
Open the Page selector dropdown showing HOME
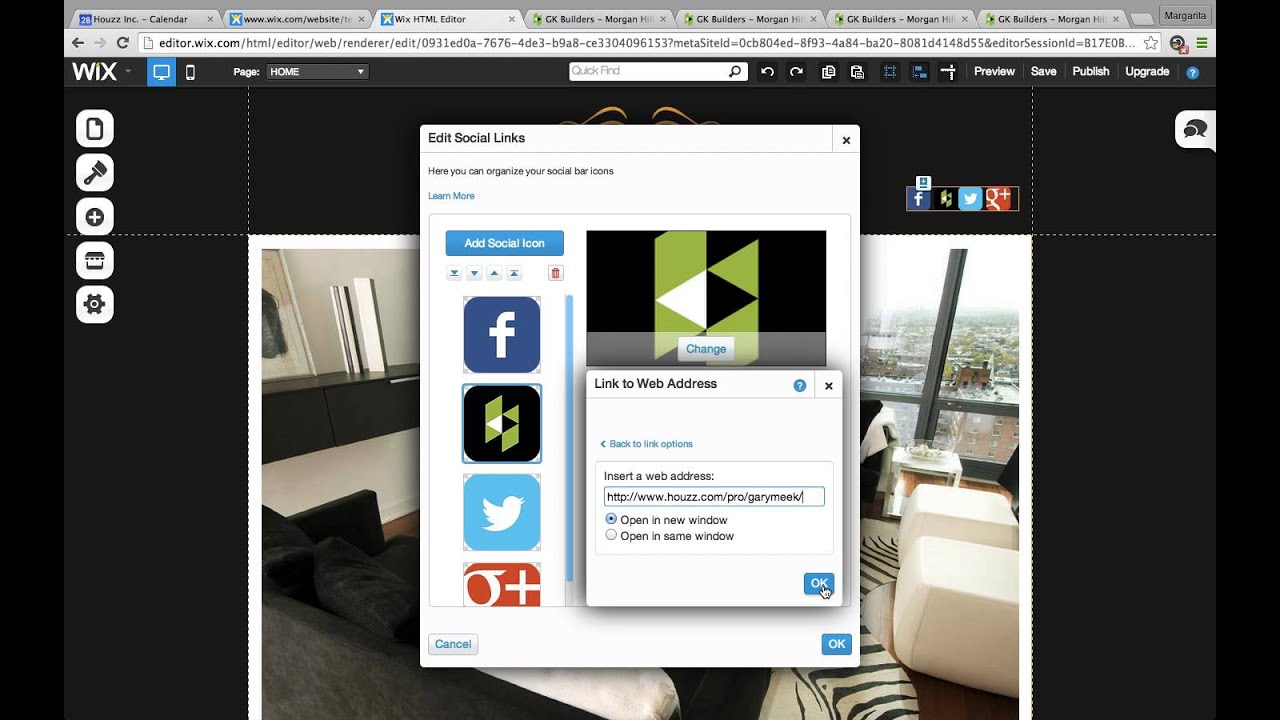coord(317,71)
